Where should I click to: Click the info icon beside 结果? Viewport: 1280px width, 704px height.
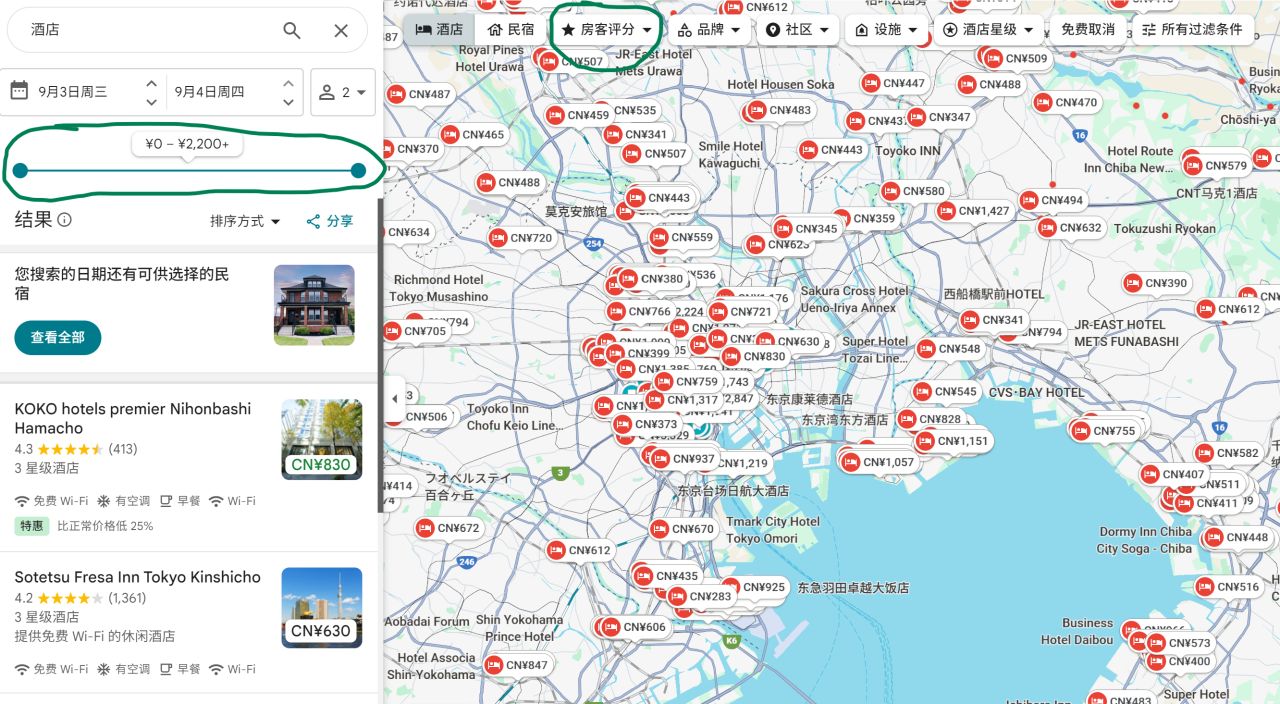pyautogui.click(x=65, y=220)
